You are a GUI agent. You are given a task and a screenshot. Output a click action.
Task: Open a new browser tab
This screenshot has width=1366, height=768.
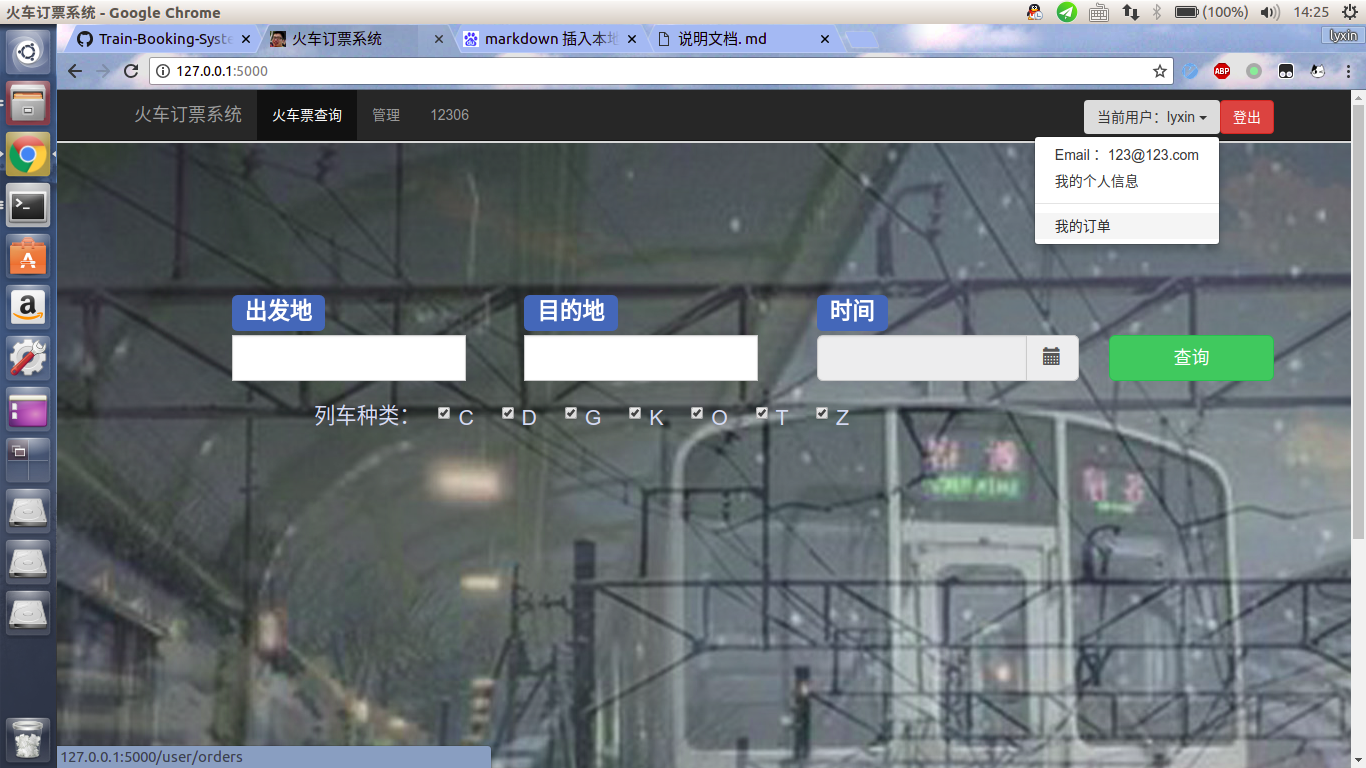click(861, 40)
